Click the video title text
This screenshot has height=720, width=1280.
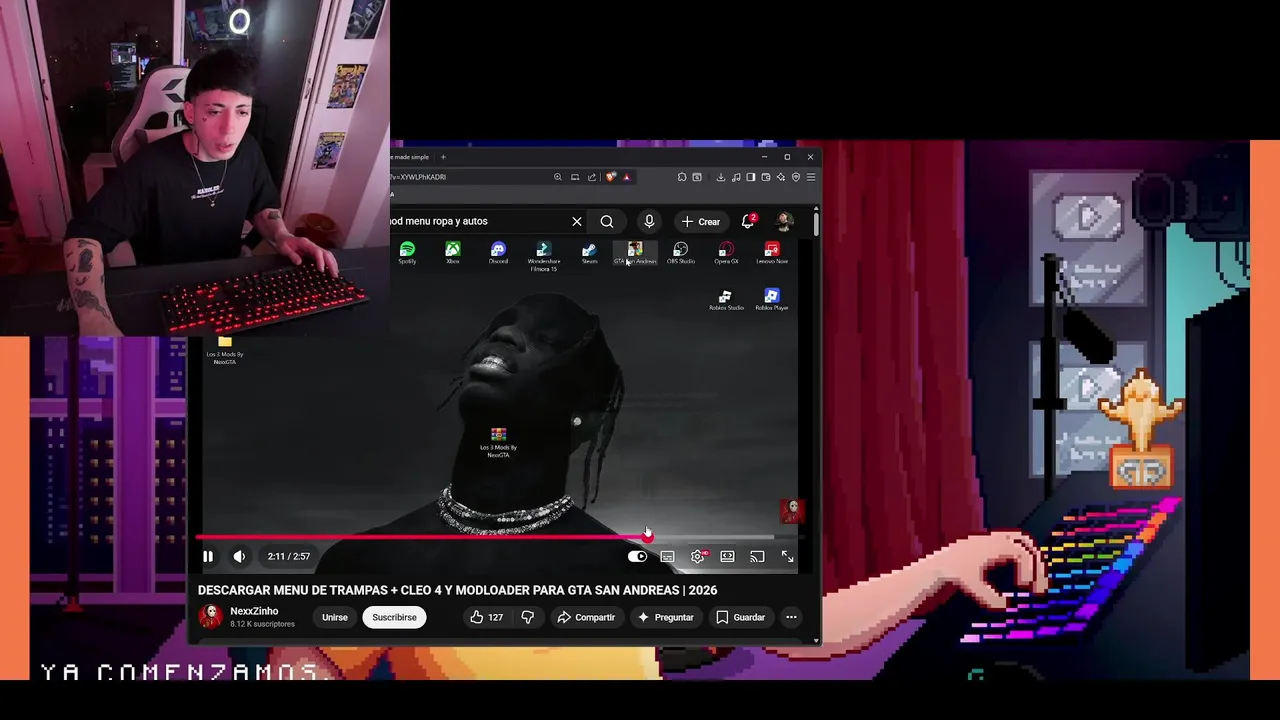coord(457,590)
